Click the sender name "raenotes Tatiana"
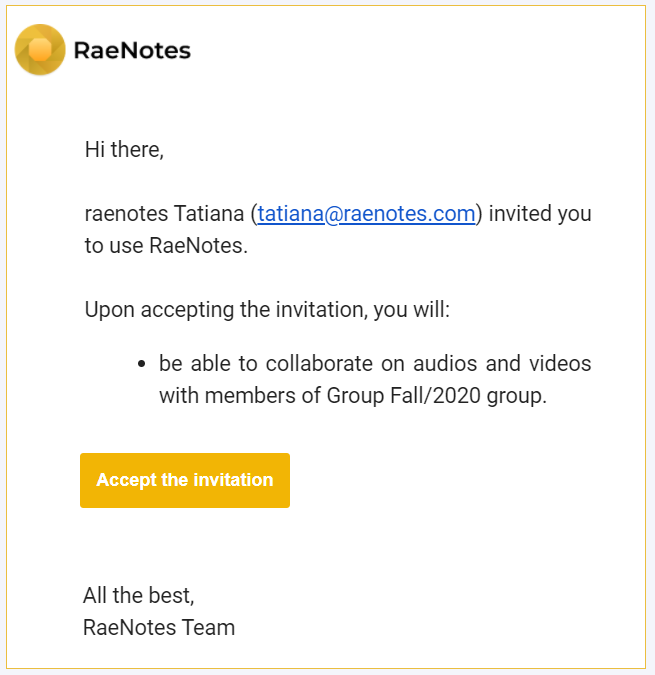Image resolution: width=655 pixels, height=675 pixels. pos(164,214)
